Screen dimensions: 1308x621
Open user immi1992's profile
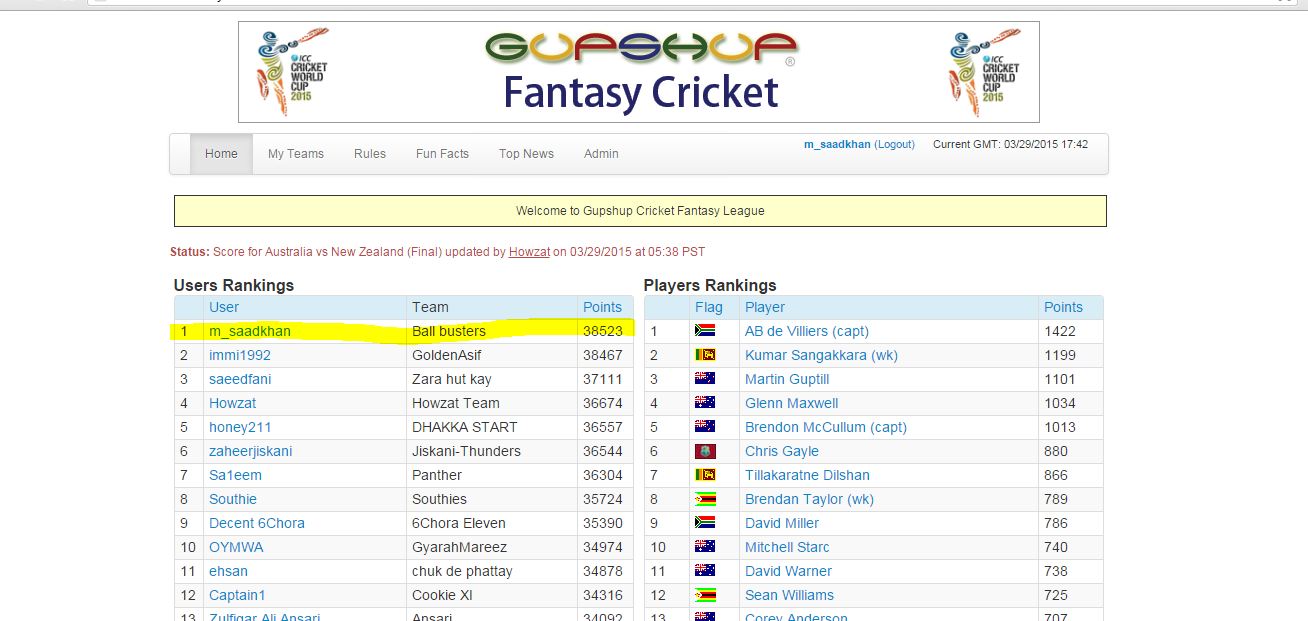pos(240,355)
